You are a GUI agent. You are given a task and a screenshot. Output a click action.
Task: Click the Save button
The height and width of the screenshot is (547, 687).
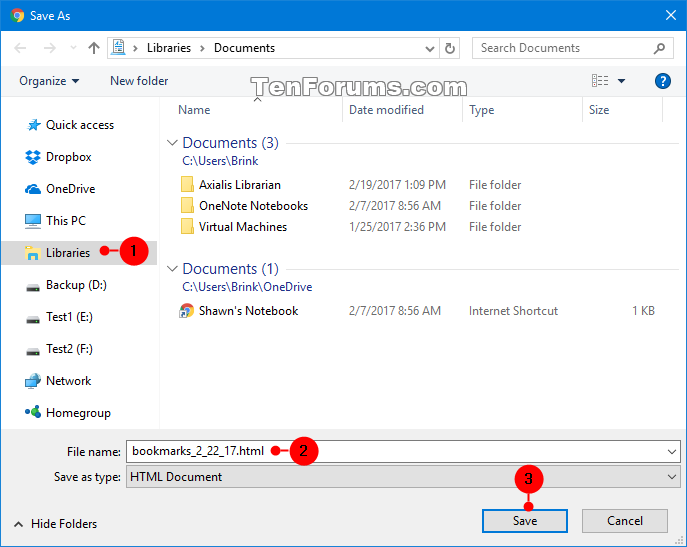[524, 521]
